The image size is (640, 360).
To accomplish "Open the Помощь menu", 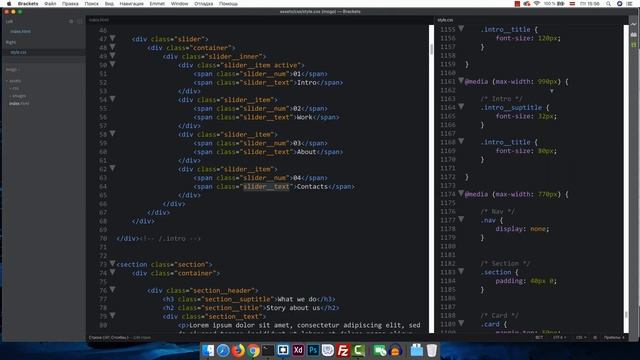I will pyautogui.click(x=228, y=4).
